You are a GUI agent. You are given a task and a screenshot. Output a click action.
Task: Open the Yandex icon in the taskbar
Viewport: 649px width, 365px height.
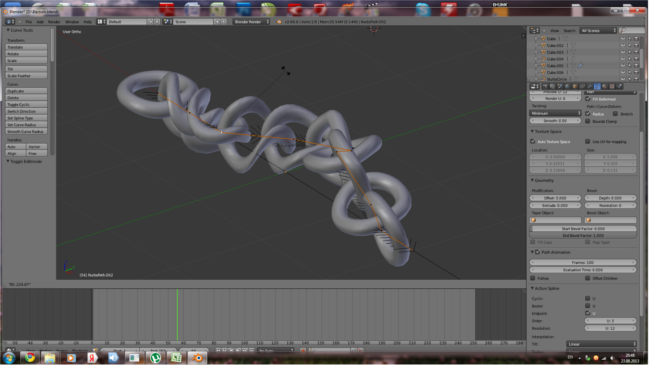tap(92, 357)
